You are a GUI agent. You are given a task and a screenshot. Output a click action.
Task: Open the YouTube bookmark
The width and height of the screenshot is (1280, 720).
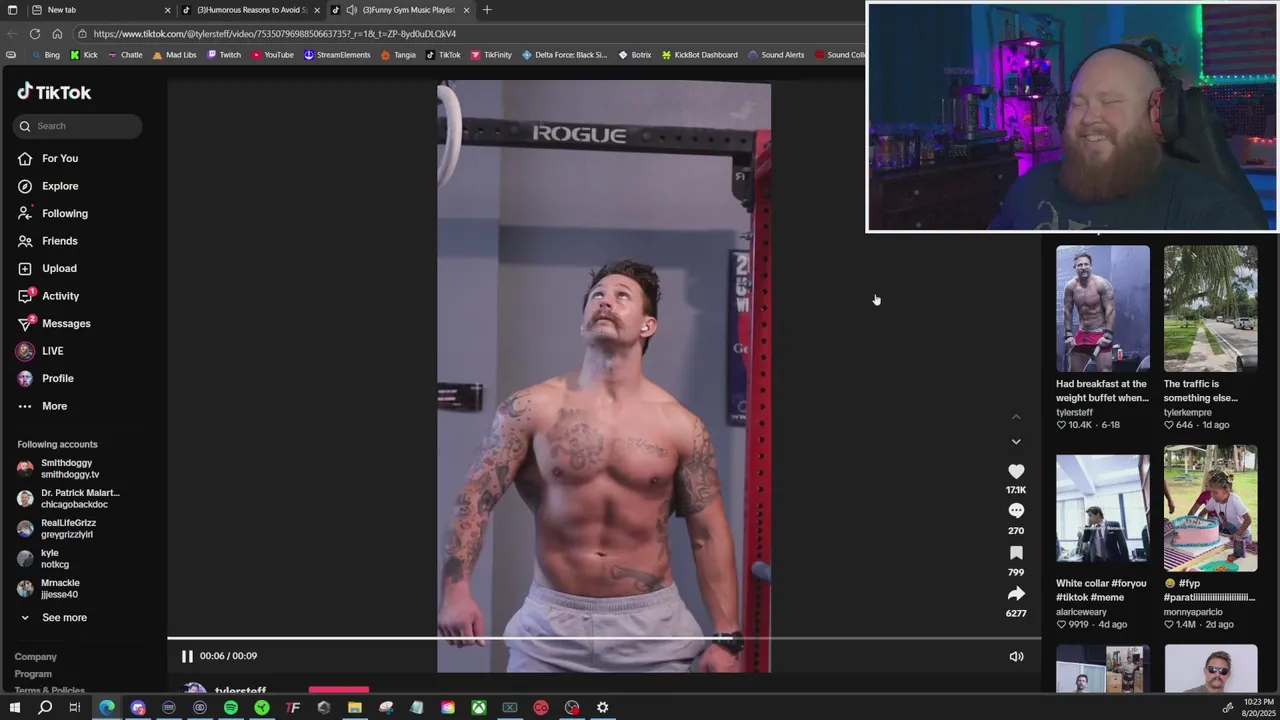(x=272, y=55)
